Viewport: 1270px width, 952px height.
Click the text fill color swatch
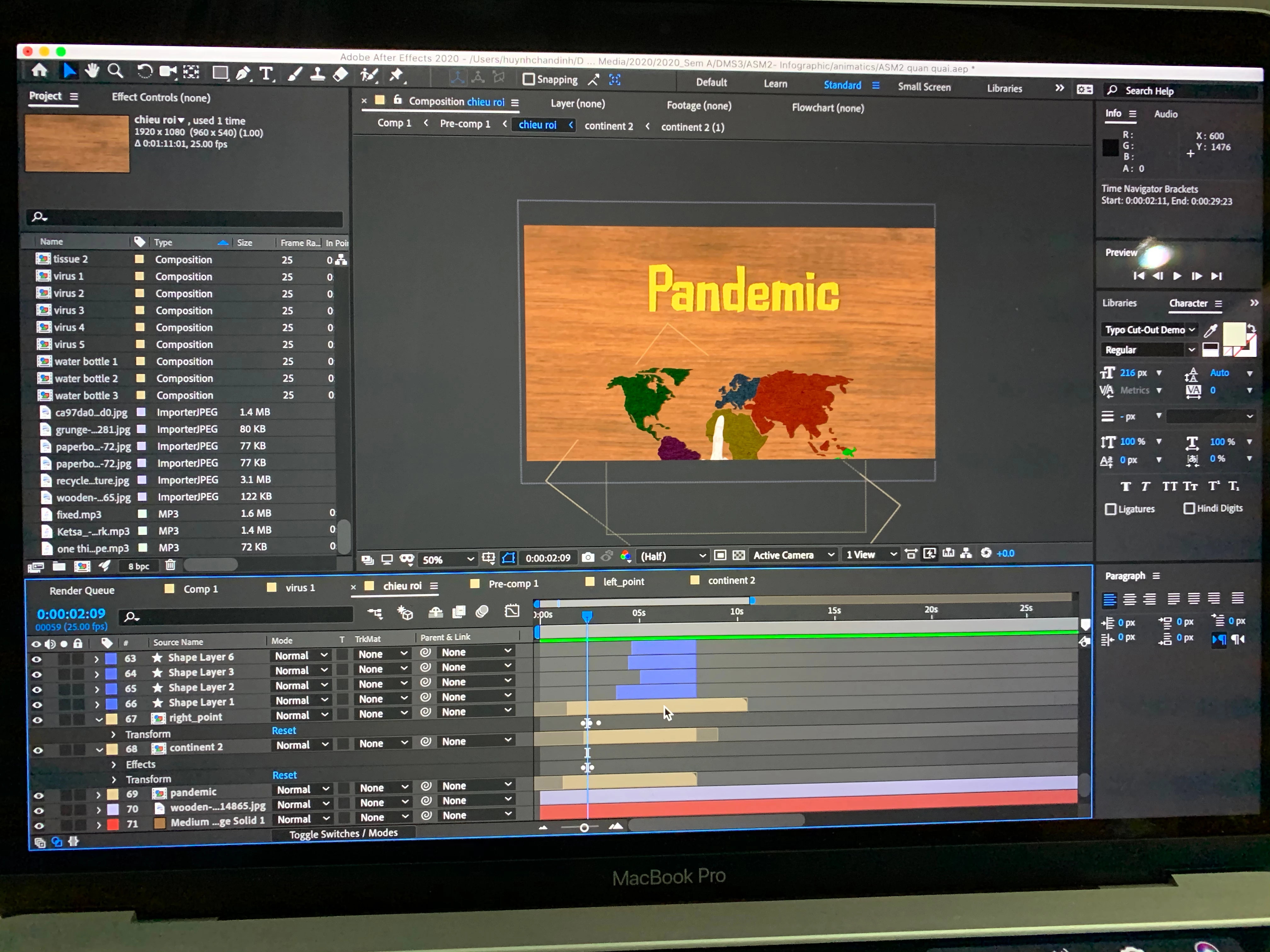(x=1234, y=333)
